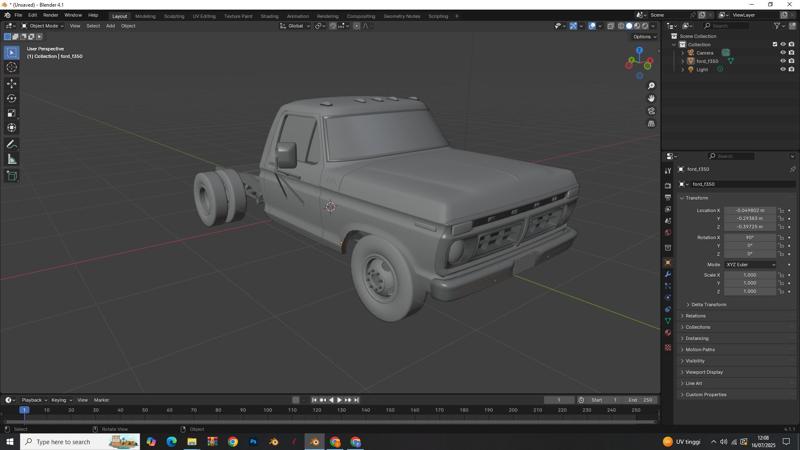Open Global transform orientation dropdown
The height and width of the screenshot is (450, 800).
tap(295, 26)
